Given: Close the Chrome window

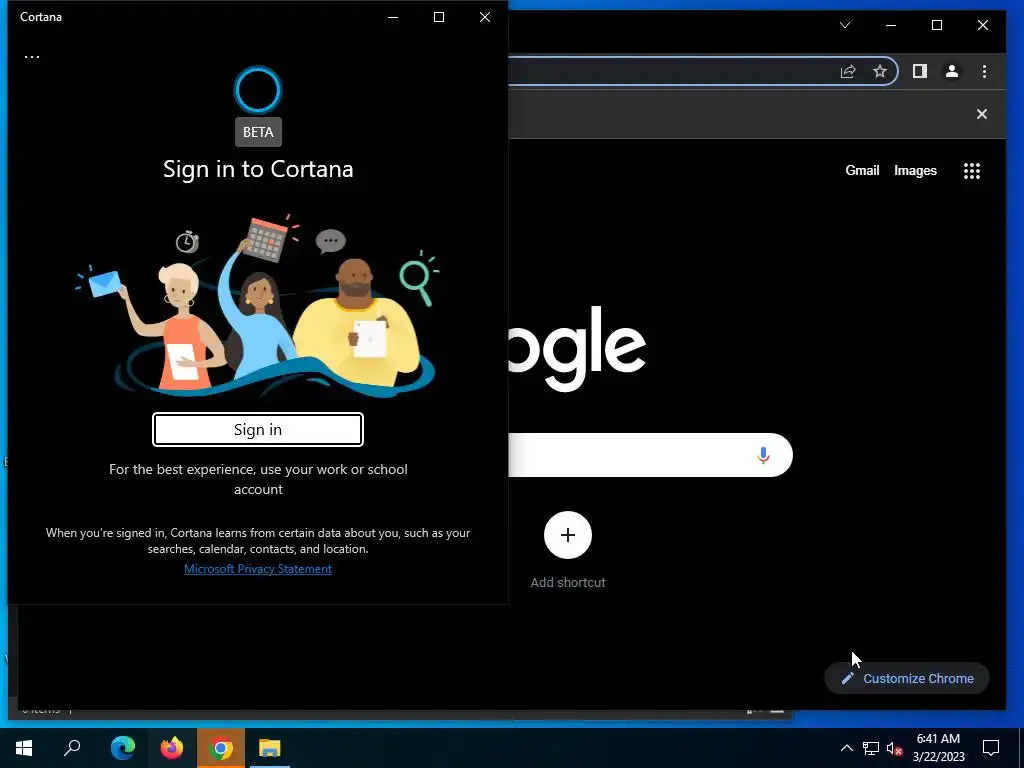Looking at the screenshot, I should coord(982,25).
